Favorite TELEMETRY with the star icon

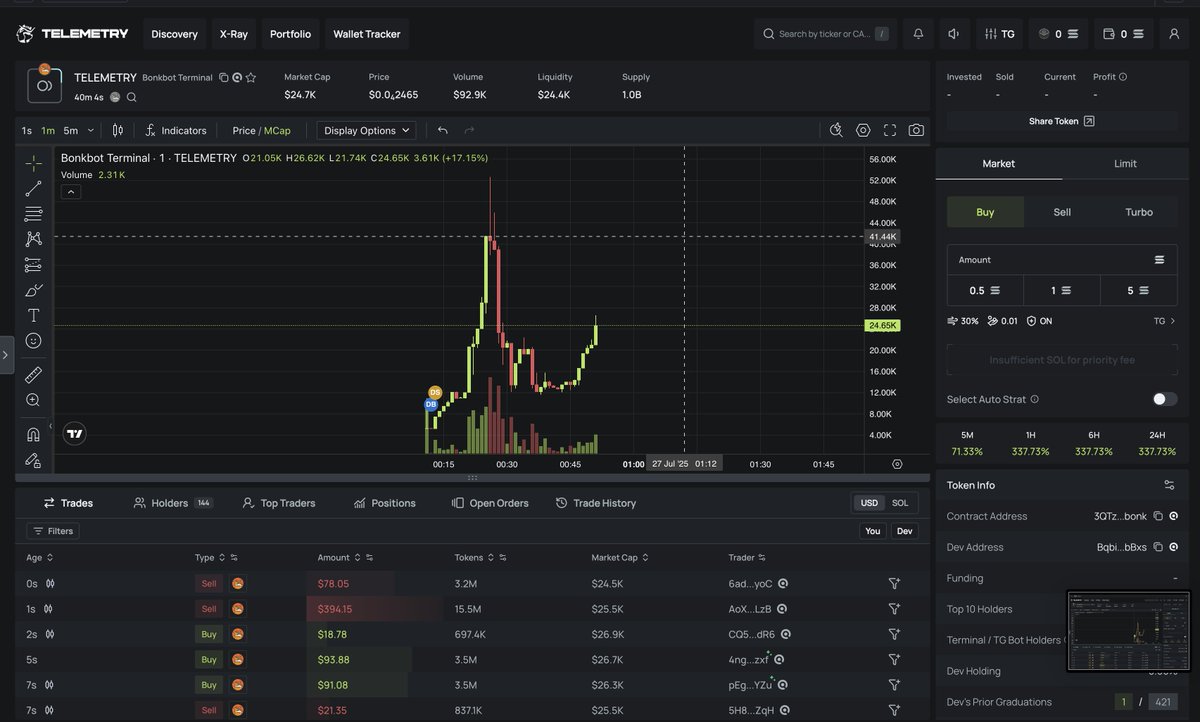[251, 77]
